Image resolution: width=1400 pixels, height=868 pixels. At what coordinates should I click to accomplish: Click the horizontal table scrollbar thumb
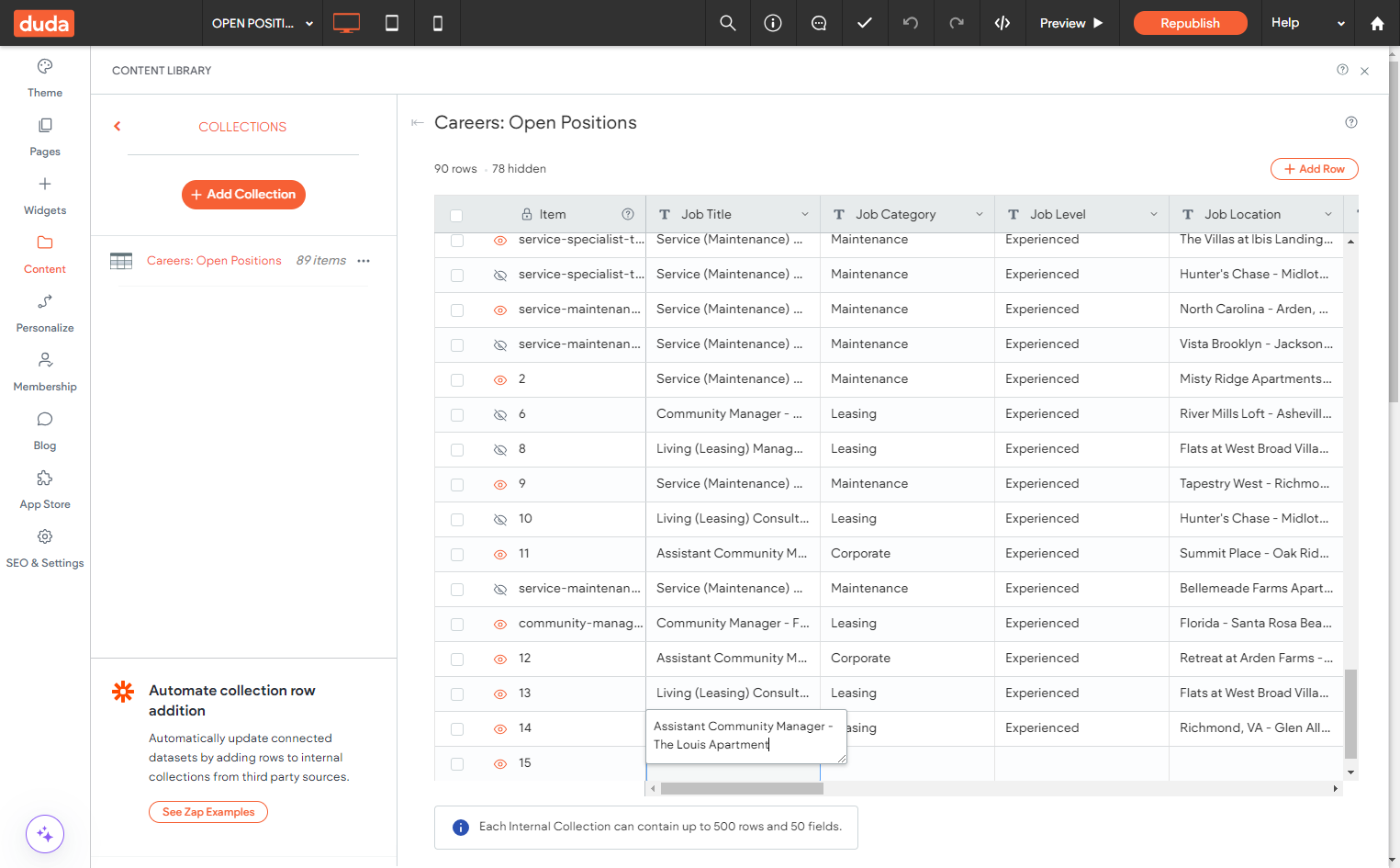(x=742, y=788)
